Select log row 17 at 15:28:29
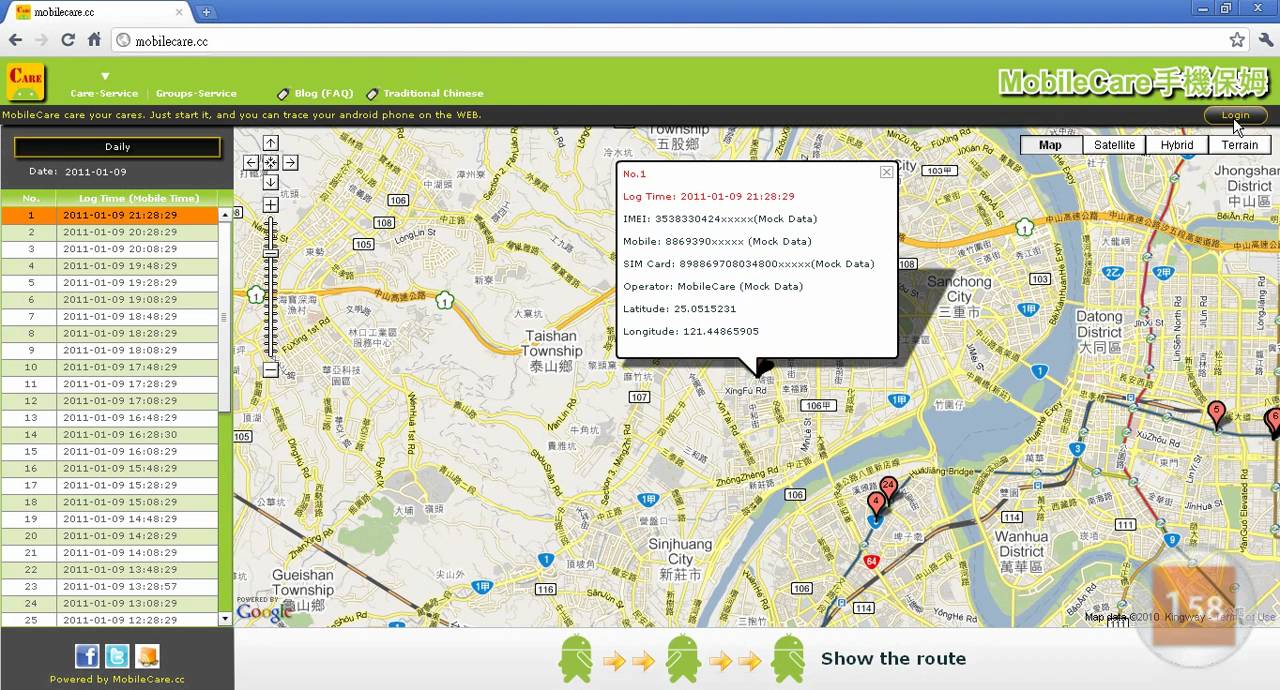1280x690 pixels. point(109,485)
